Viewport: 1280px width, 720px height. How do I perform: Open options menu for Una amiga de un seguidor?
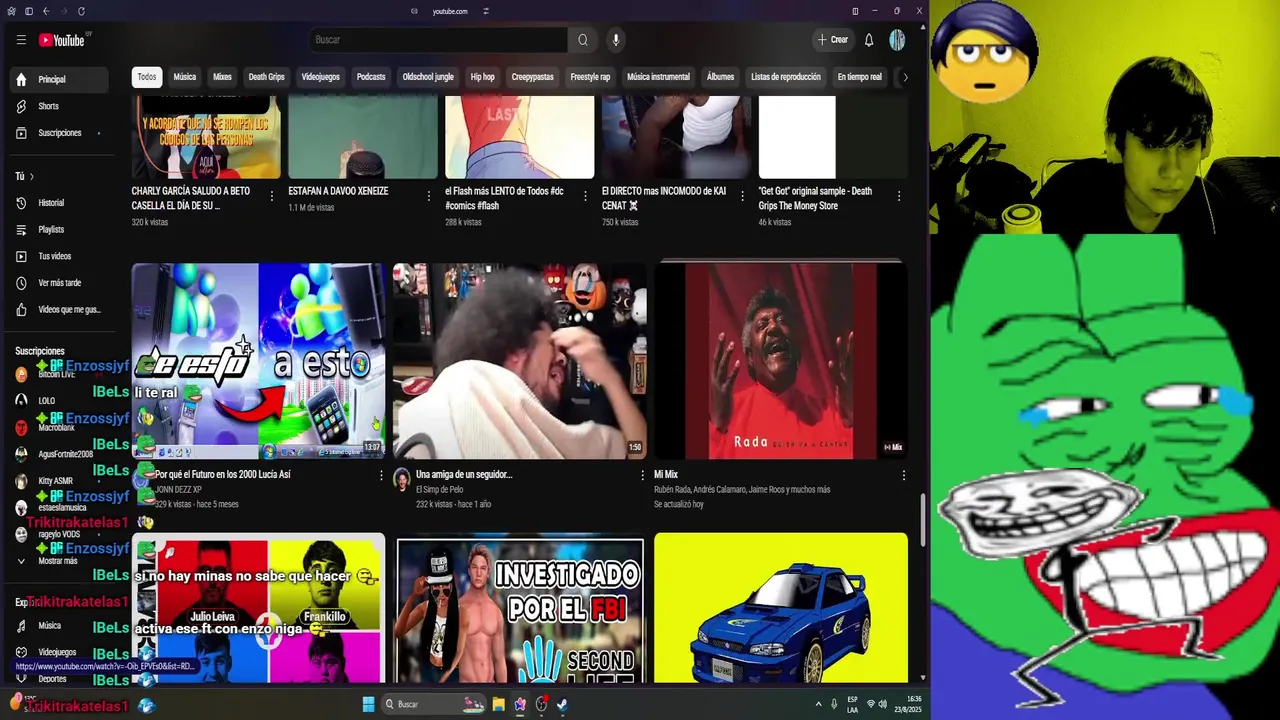(642, 476)
